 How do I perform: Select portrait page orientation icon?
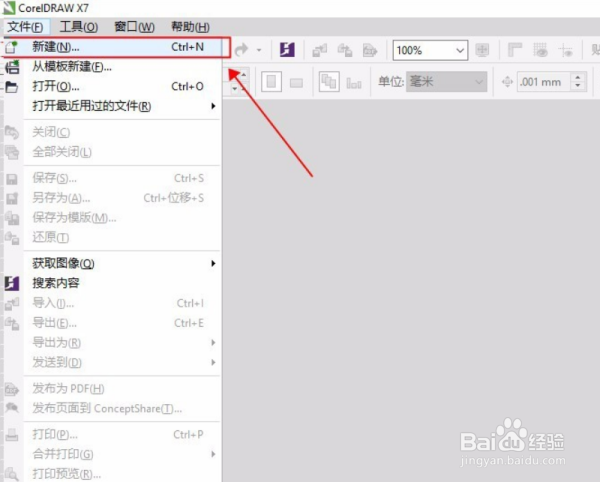(271, 81)
